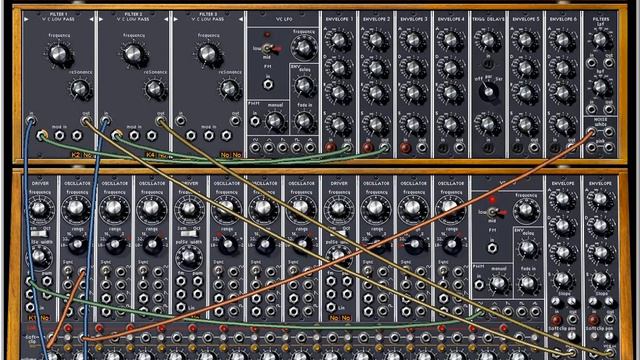640x360 pixels.
Task: Click the patched white noise output jack
Action: tap(591, 131)
